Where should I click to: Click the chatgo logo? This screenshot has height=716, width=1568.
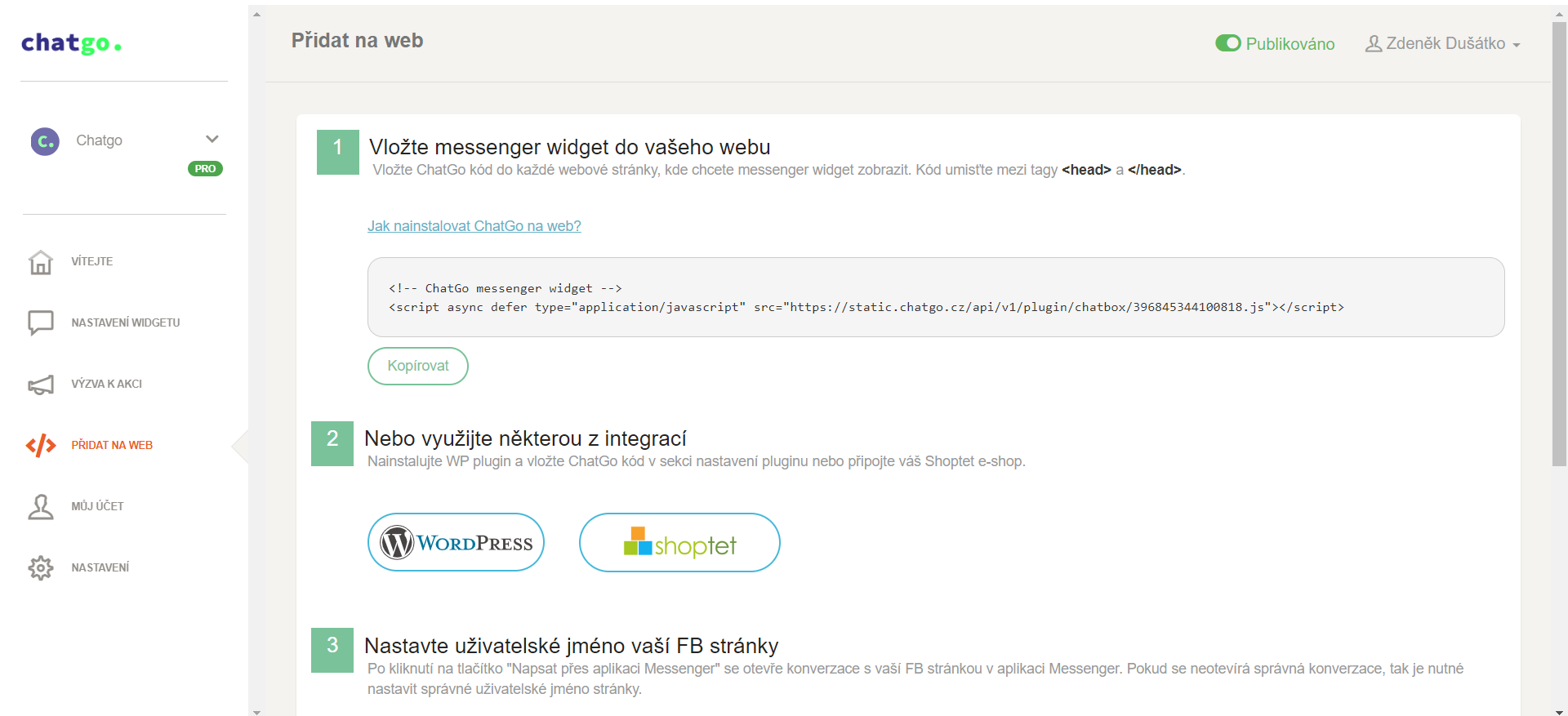(x=72, y=42)
